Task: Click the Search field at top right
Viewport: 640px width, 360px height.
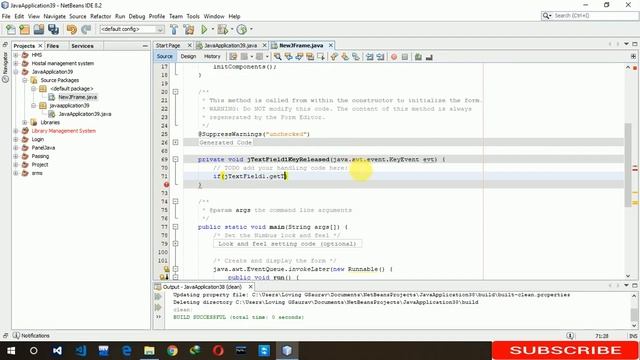Action: tap(589, 16)
